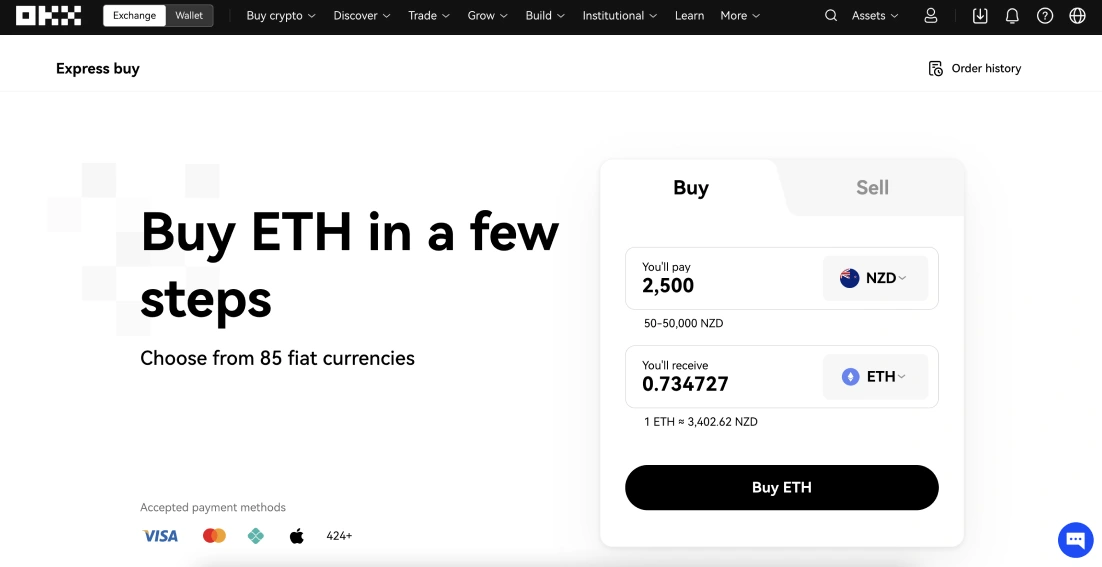
Task: Open the ETH crypto dropdown
Action: coord(875,377)
